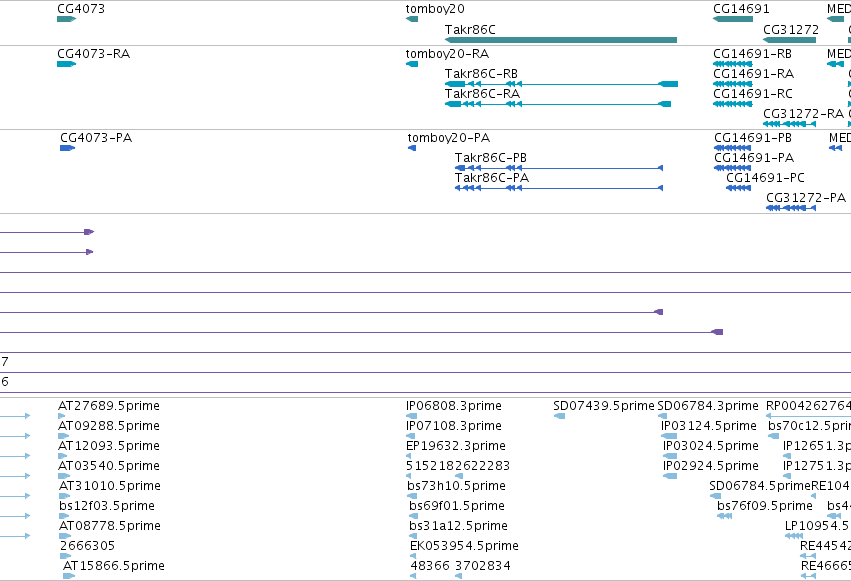The height and width of the screenshot is (581, 851).
Task: Select the CG4073 gene arrow glyph
Action: point(66,19)
